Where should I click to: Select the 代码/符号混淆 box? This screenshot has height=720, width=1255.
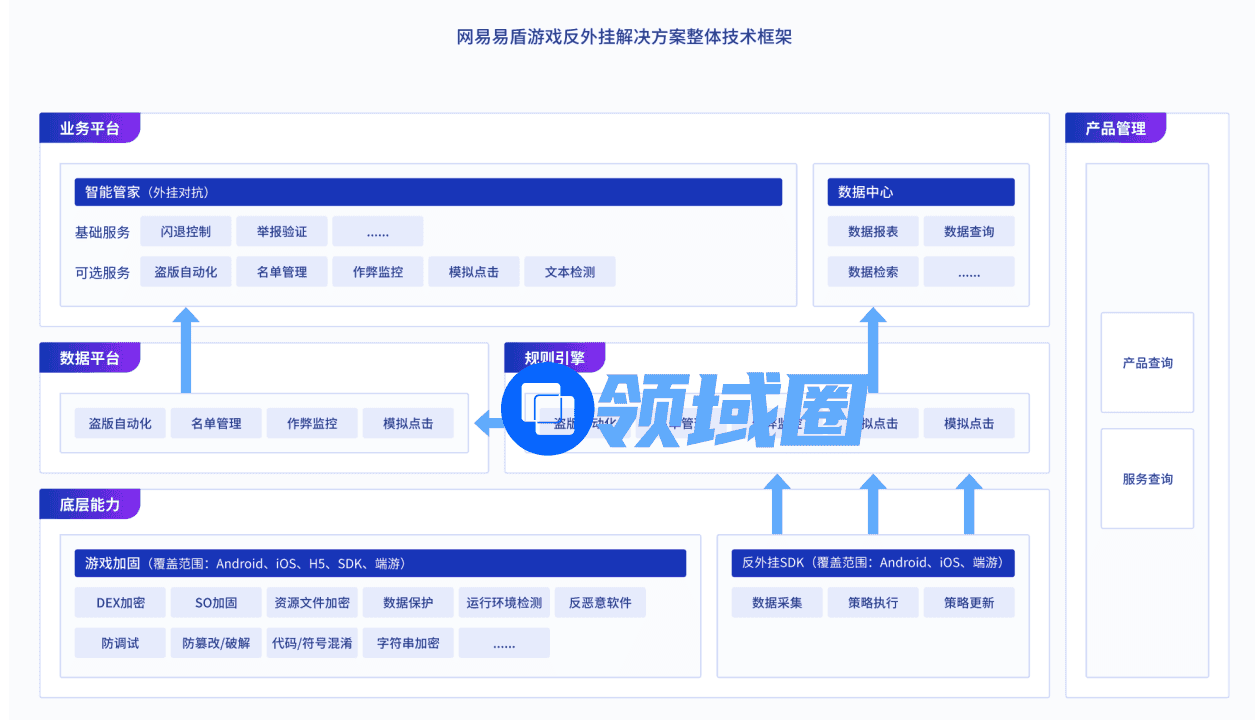(x=312, y=643)
